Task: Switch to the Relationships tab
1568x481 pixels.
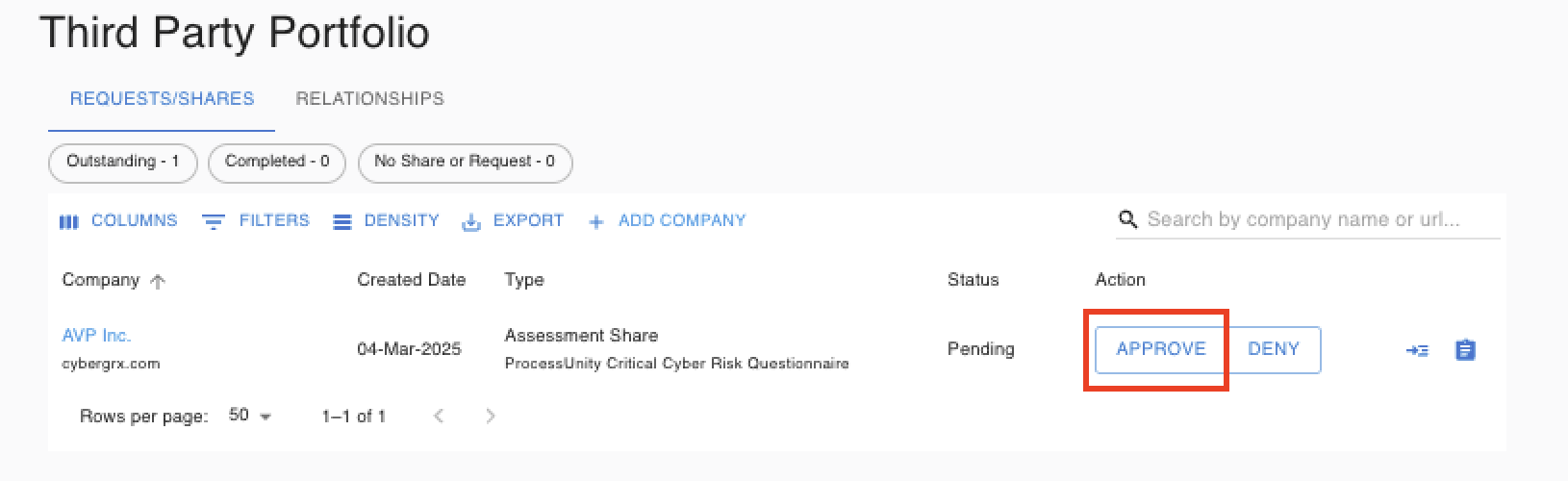Action: [369, 99]
